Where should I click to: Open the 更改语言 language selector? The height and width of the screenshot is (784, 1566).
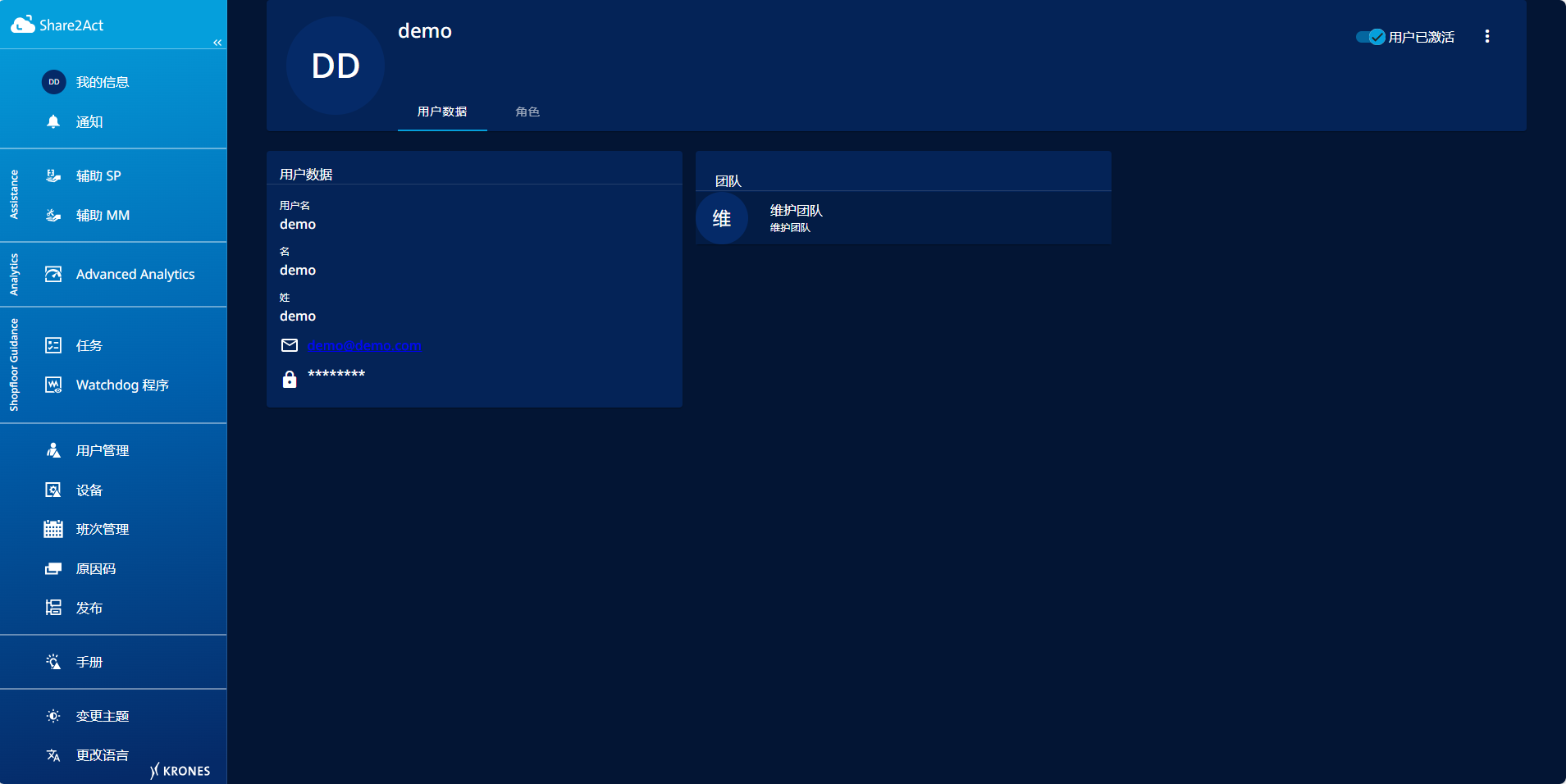coord(53,755)
